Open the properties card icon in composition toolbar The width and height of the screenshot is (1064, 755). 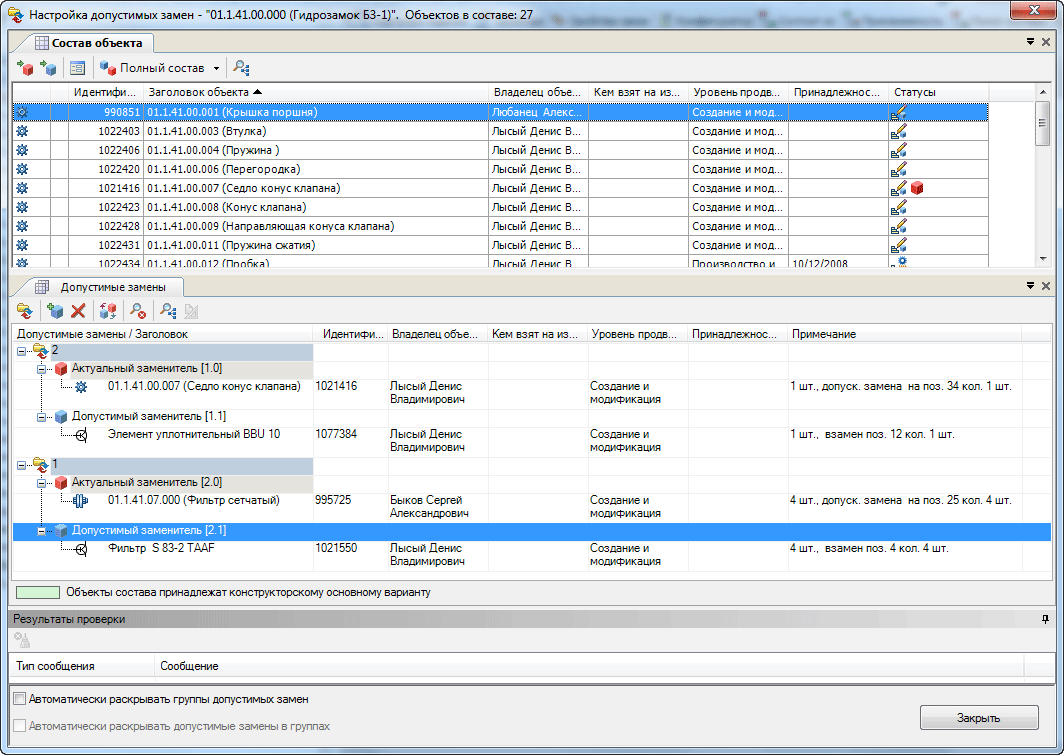[x=77, y=68]
